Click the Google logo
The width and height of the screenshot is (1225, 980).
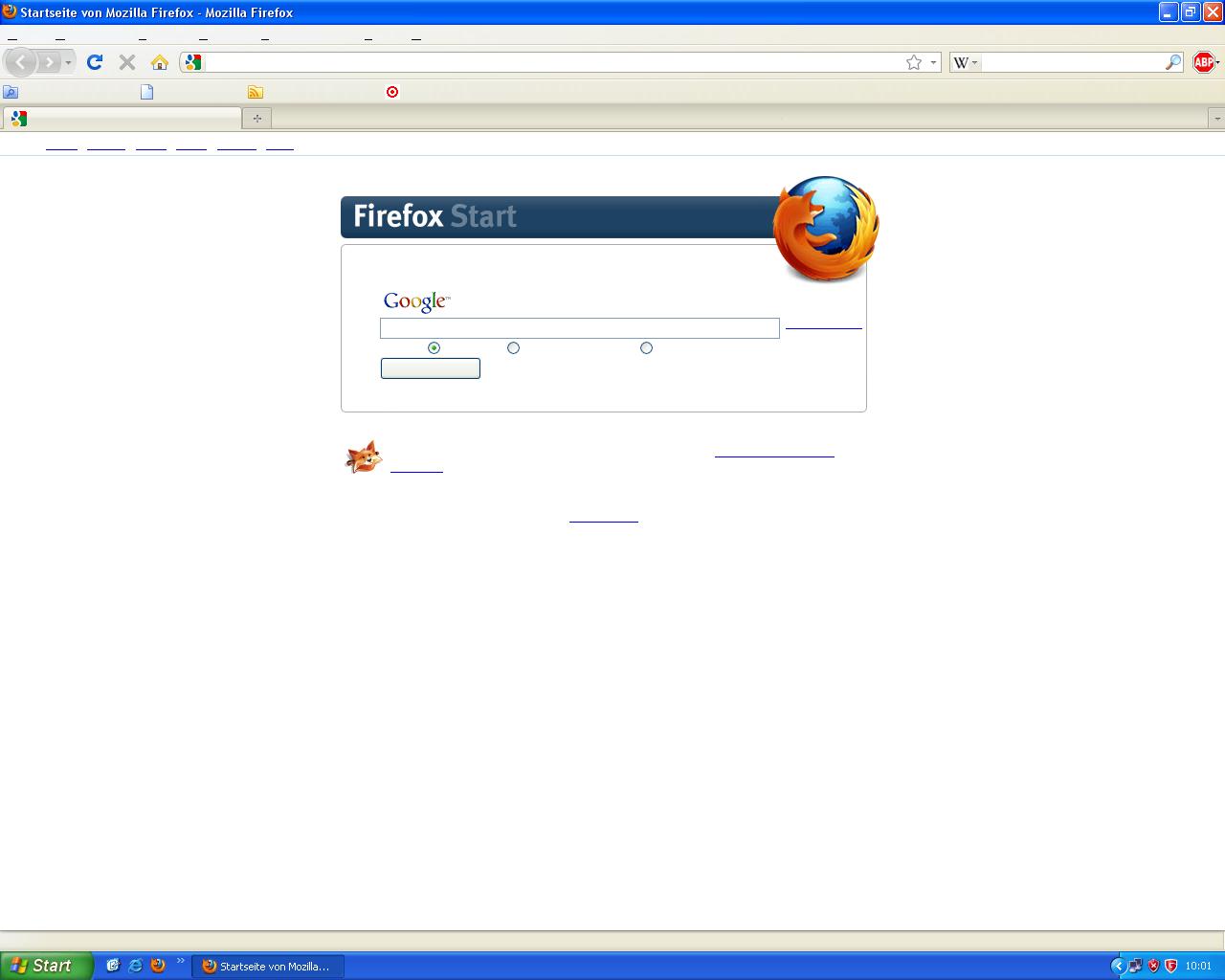(416, 301)
